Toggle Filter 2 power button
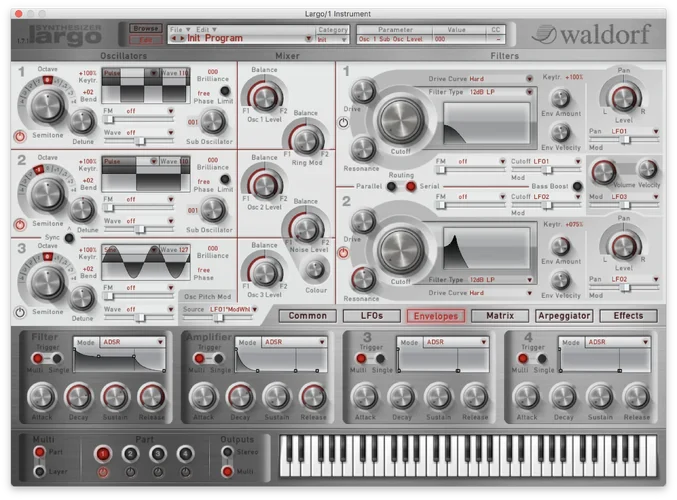 click(343, 253)
